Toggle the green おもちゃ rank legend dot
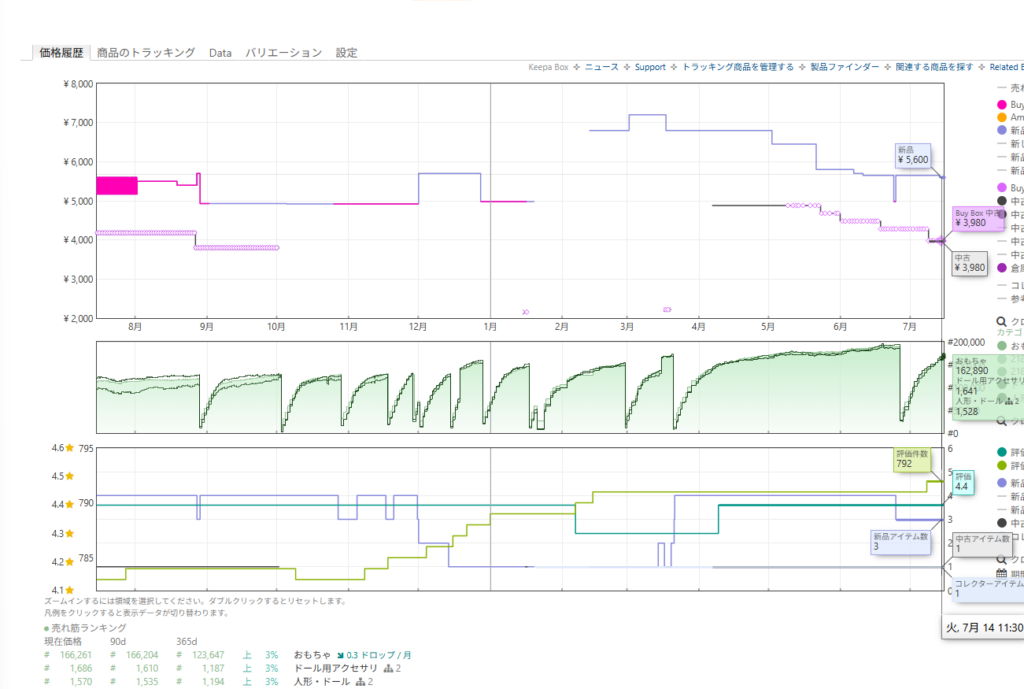Screen dimensions: 1024x689 coord(1002,345)
